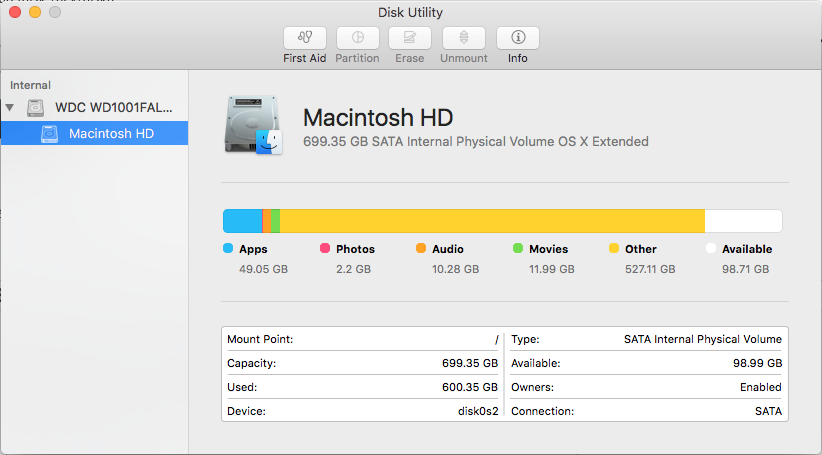Click the Mount Point row in table
Viewport: 822px width, 455px height.
click(x=362, y=339)
